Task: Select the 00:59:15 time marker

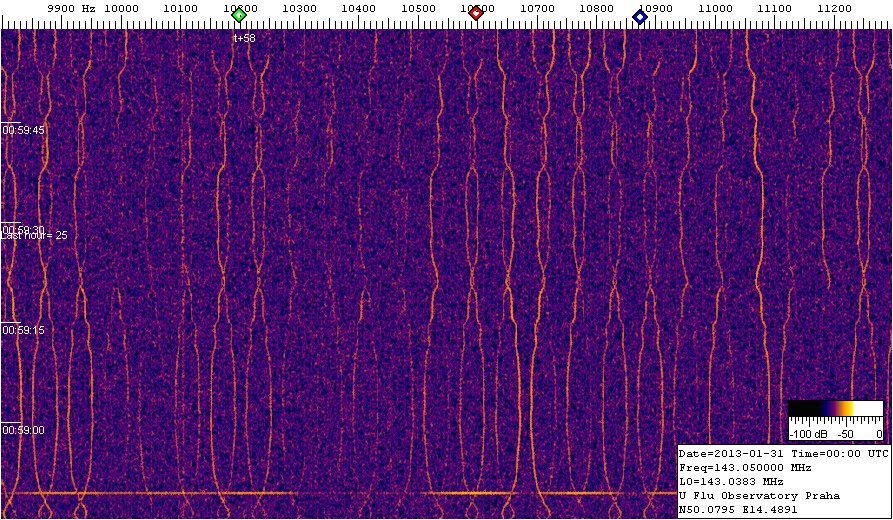Action: 22,330
